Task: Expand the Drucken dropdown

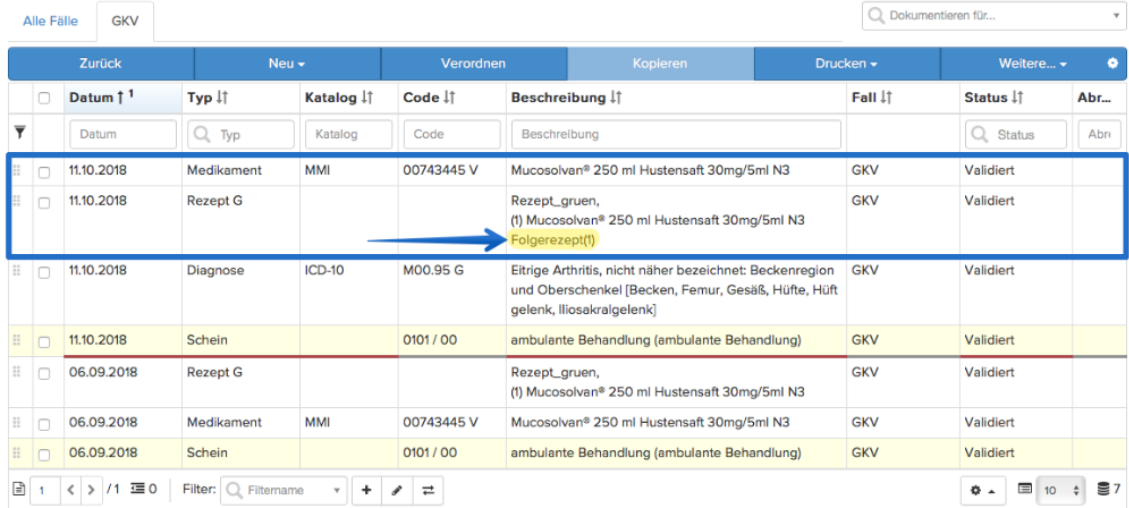Action: pos(847,63)
